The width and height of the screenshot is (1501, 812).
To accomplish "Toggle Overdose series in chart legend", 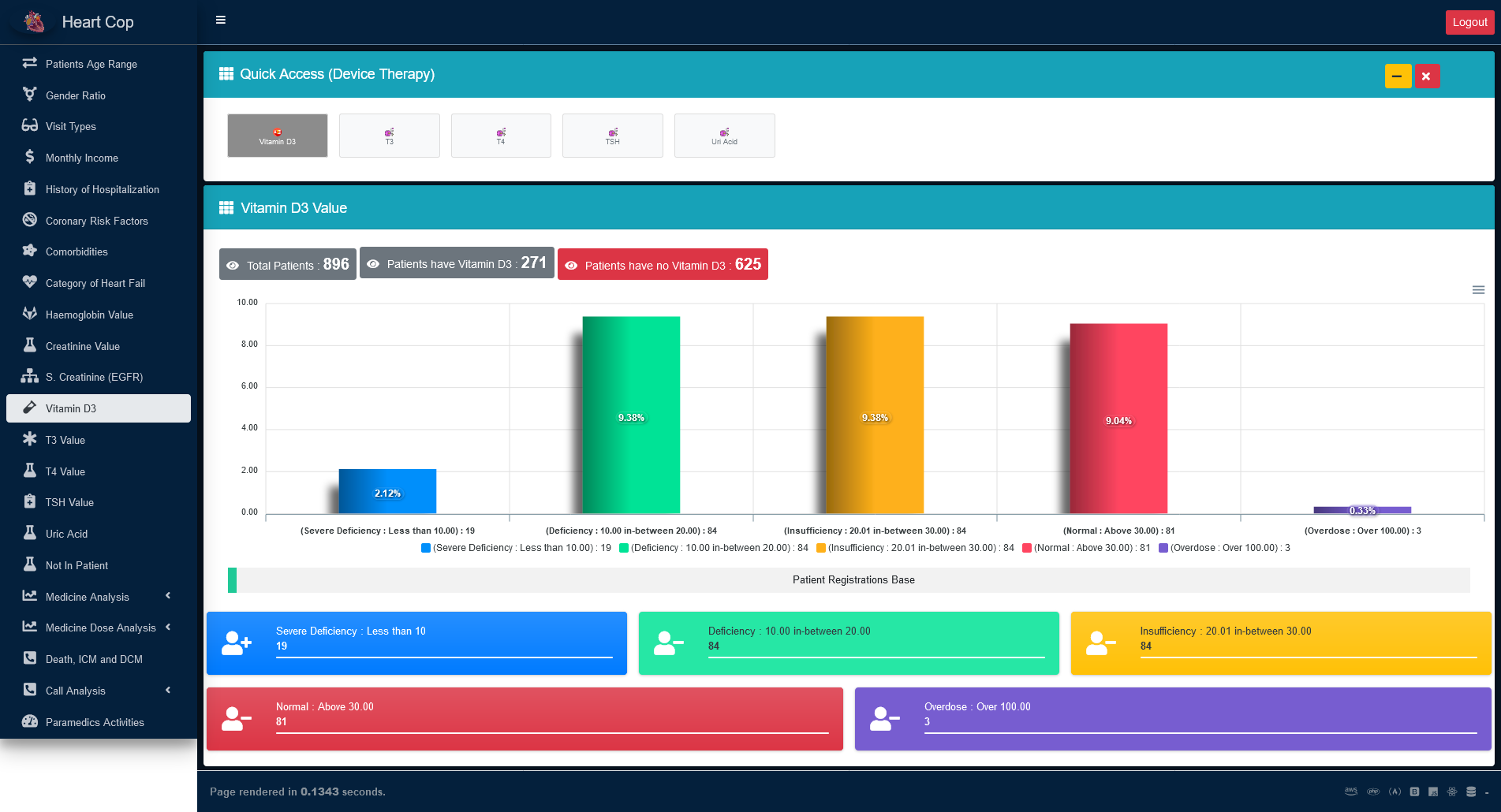I will point(1224,548).
